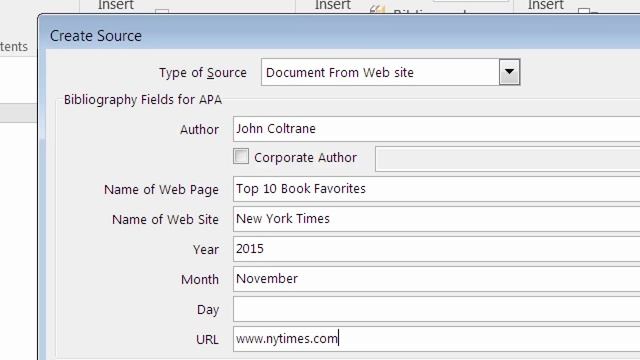The height and width of the screenshot is (360, 640).
Task: Click the Name of Web Page label
Action: pyautogui.click(x=162, y=190)
